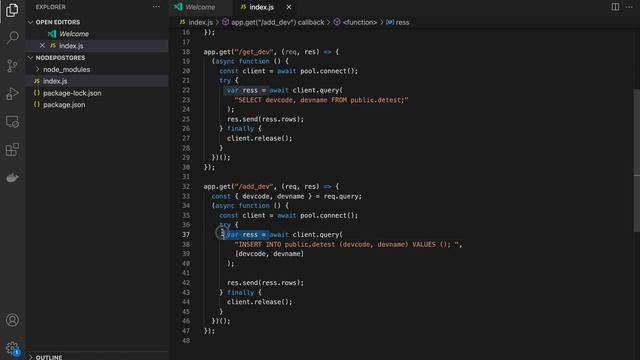The image size is (640, 360).
Task: Click line number 37 in gutter
Action: [186, 235]
